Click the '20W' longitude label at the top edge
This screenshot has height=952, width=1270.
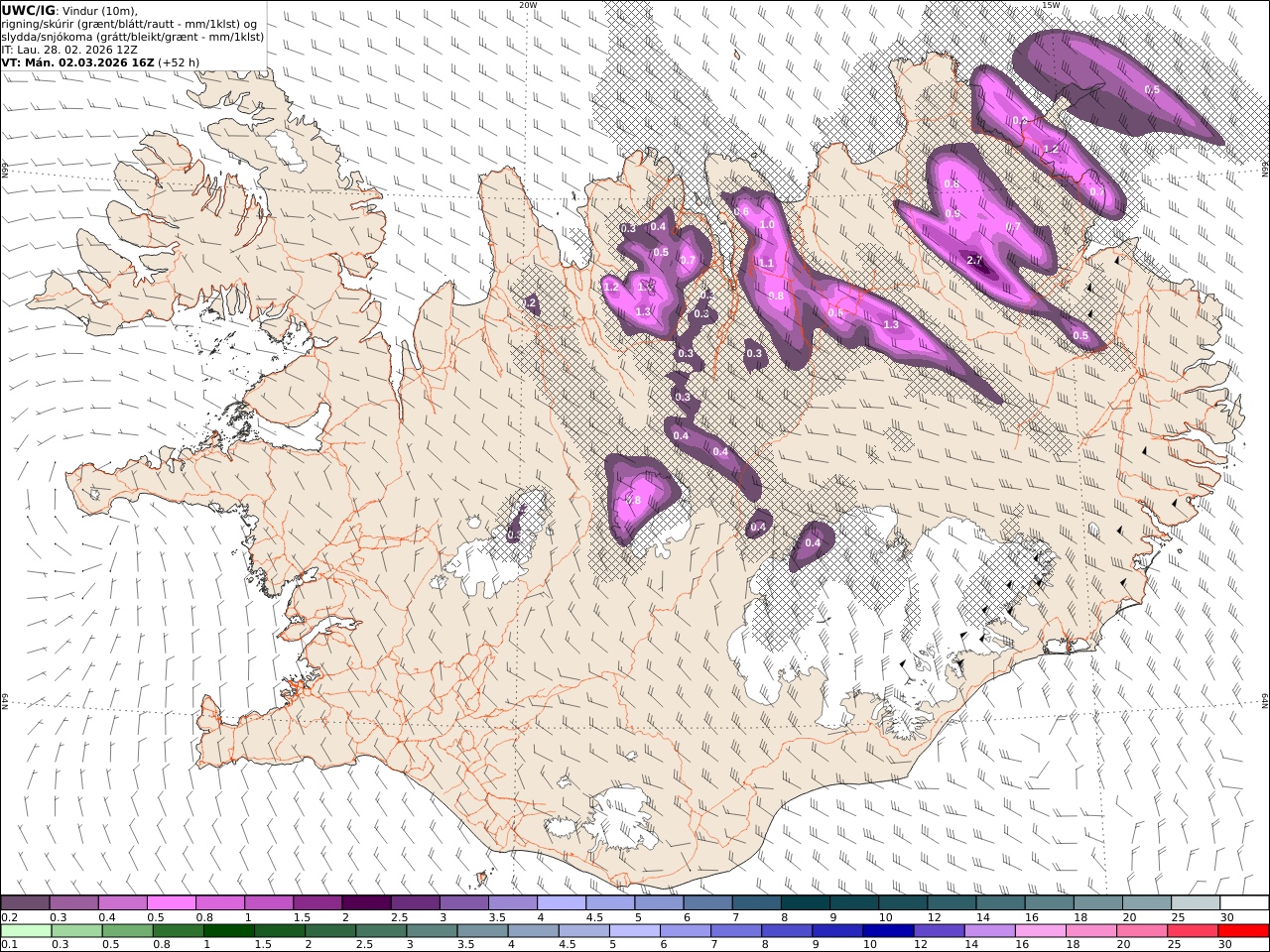(528, 5)
